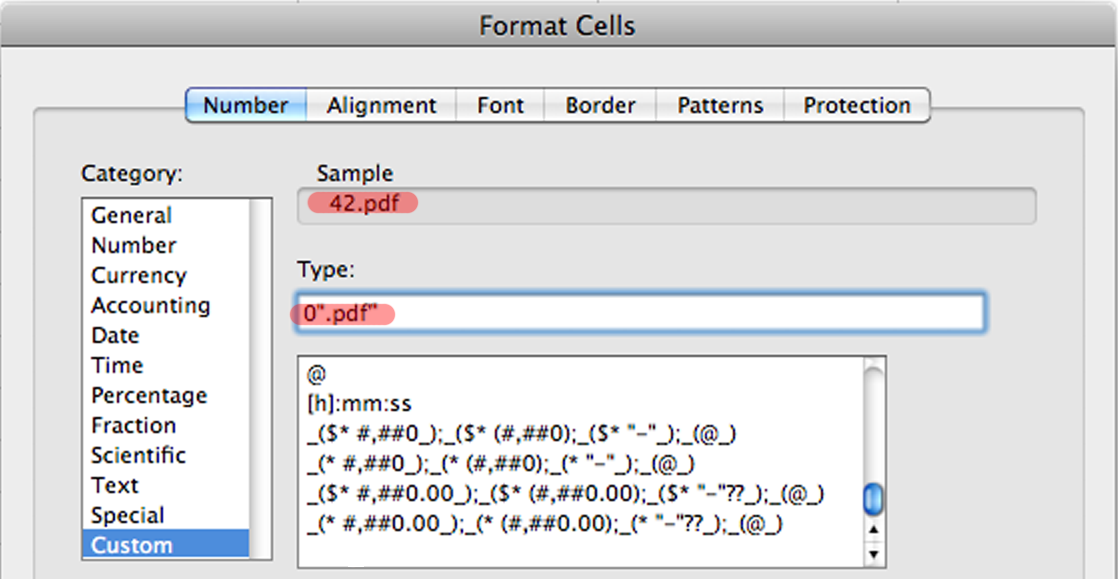Click inside the Type input field
This screenshot has width=1118, height=579.
click(x=640, y=311)
